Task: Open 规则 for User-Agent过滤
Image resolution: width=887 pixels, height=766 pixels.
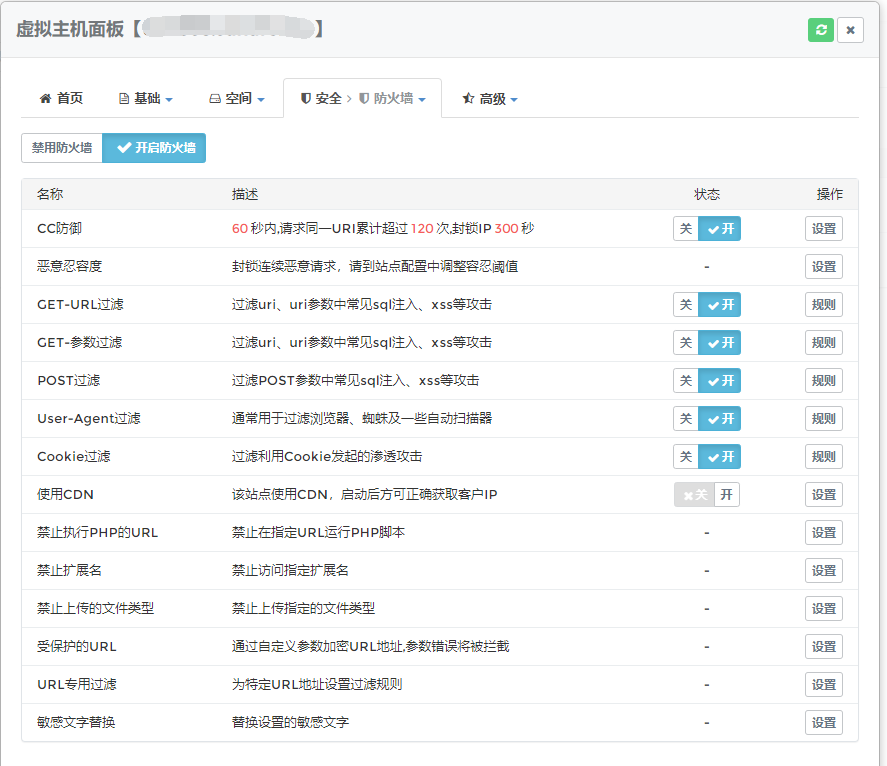Action: (824, 418)
